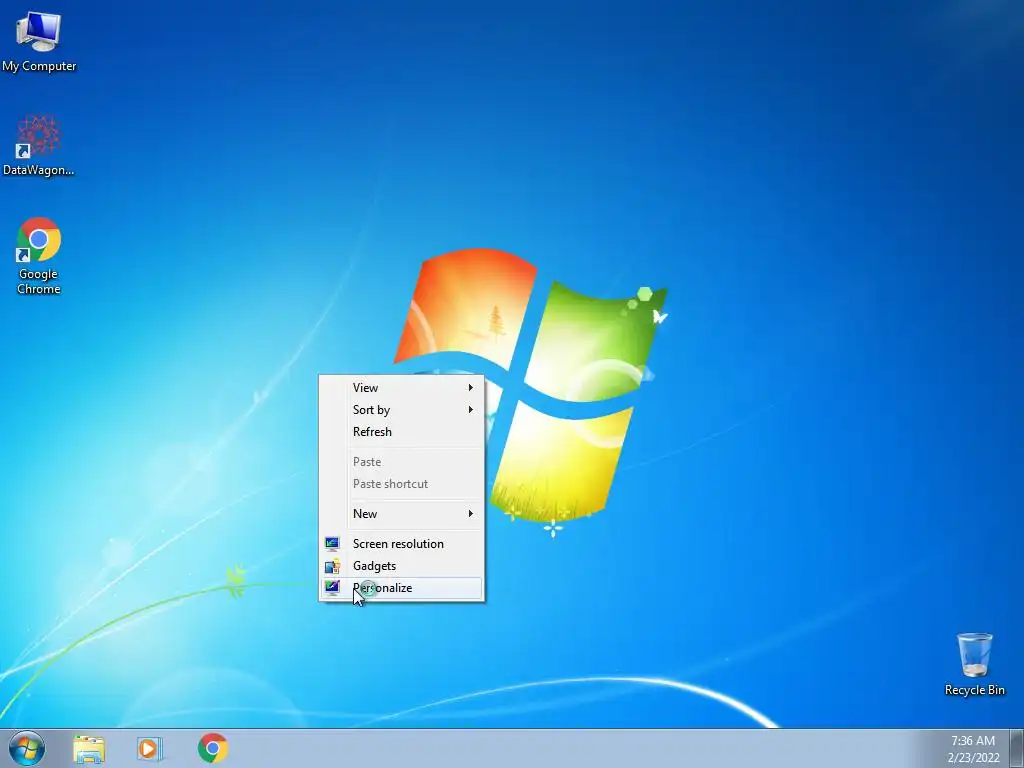Choose Refresh from the context menu
This screenshot has width=1024, height=768.
coord(401,432)
